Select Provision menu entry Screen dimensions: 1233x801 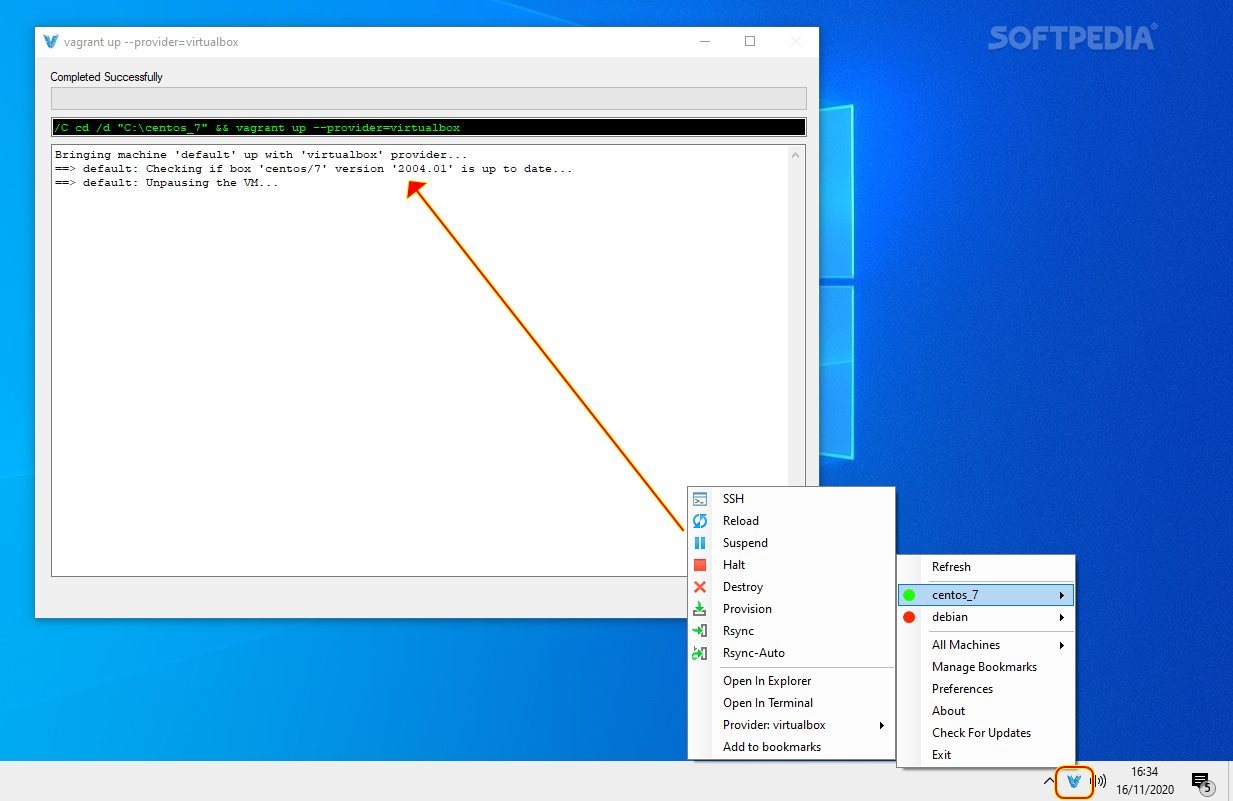click(791, 609)
